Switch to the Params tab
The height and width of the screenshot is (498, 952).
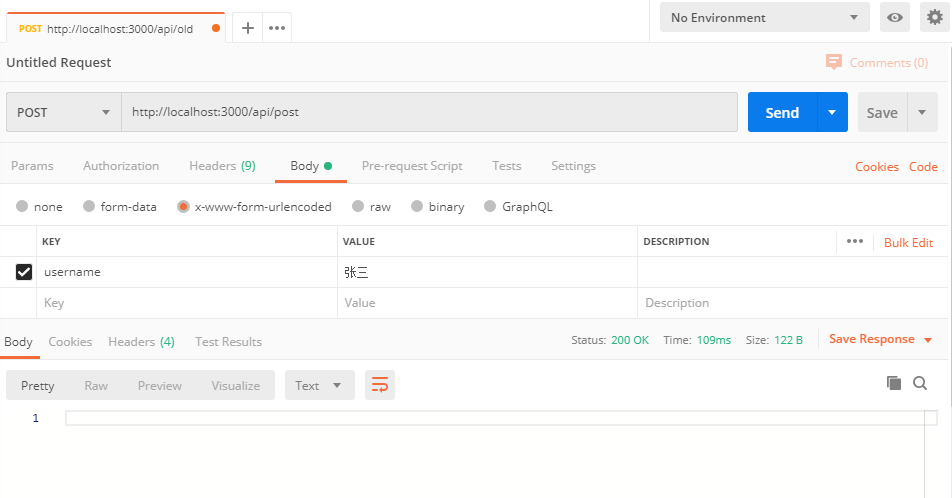32,166
